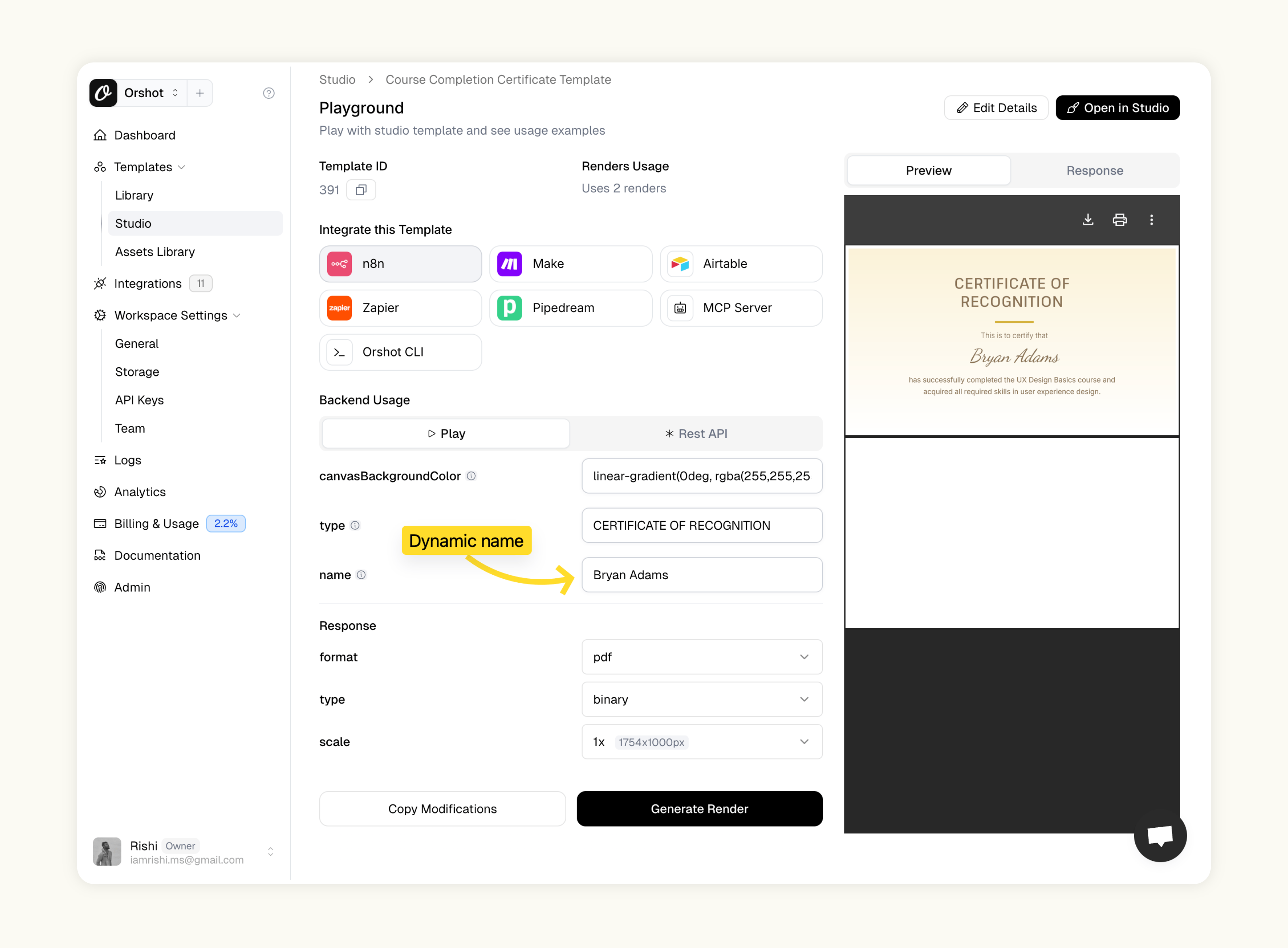
Task: Click the Studio breadcrumb link
Action: (338, 79)
